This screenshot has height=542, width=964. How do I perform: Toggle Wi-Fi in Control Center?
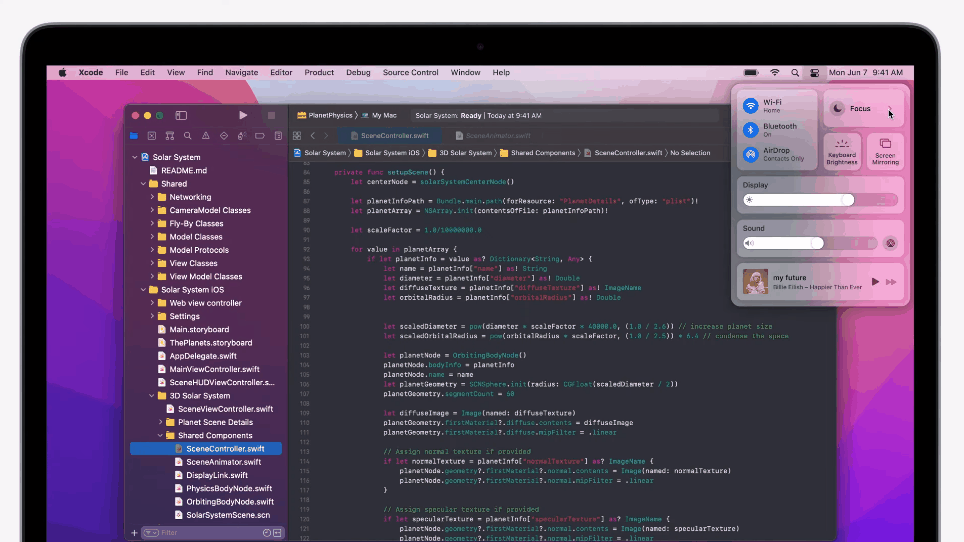750,105
